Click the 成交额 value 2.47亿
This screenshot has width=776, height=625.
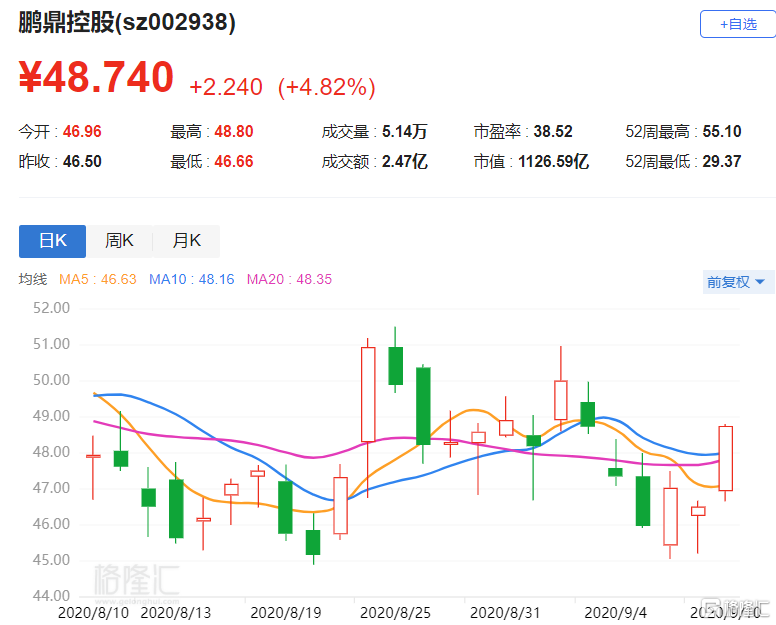(404, 161)
